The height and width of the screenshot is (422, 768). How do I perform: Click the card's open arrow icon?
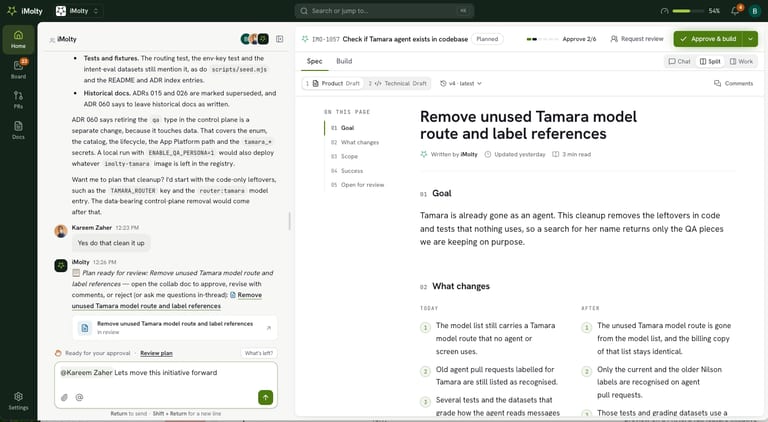[268, 328]
